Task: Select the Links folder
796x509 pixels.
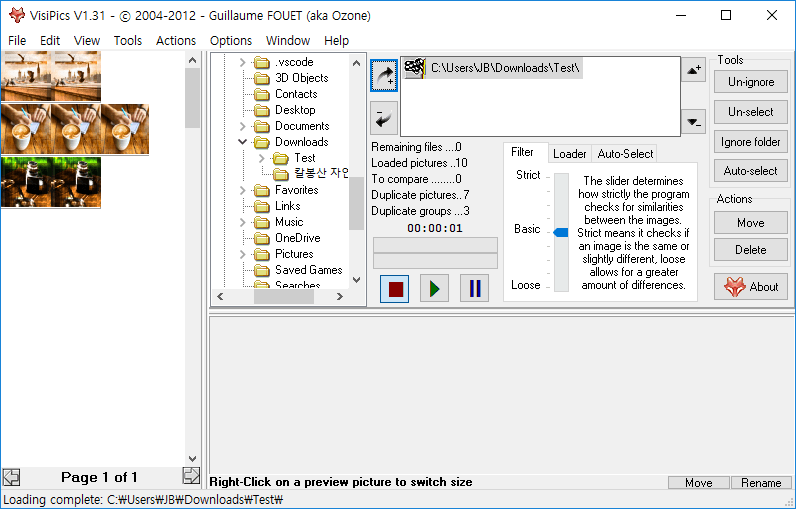Action: (277, 206)
